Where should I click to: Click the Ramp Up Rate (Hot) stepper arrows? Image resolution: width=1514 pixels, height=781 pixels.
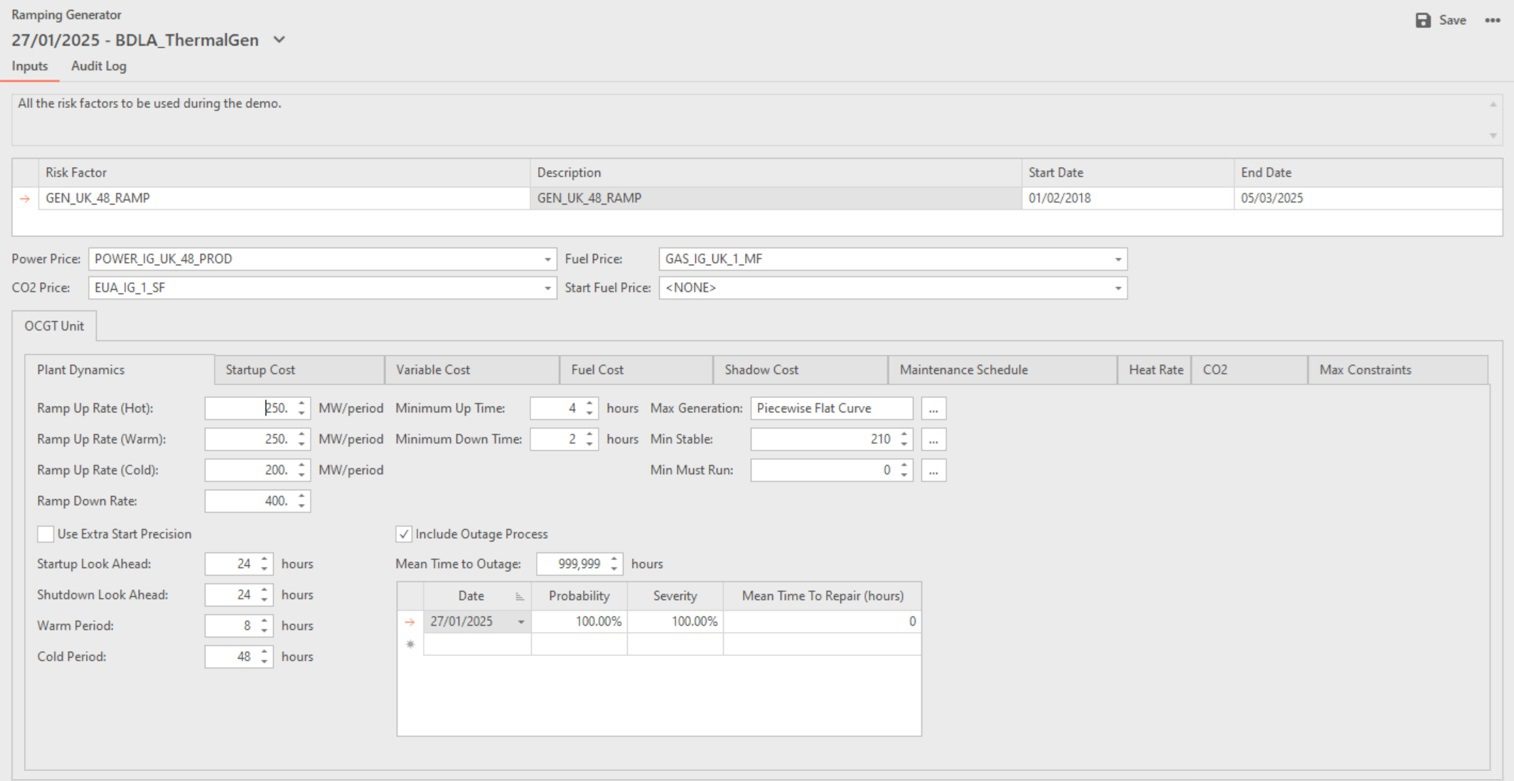point(302,408)
